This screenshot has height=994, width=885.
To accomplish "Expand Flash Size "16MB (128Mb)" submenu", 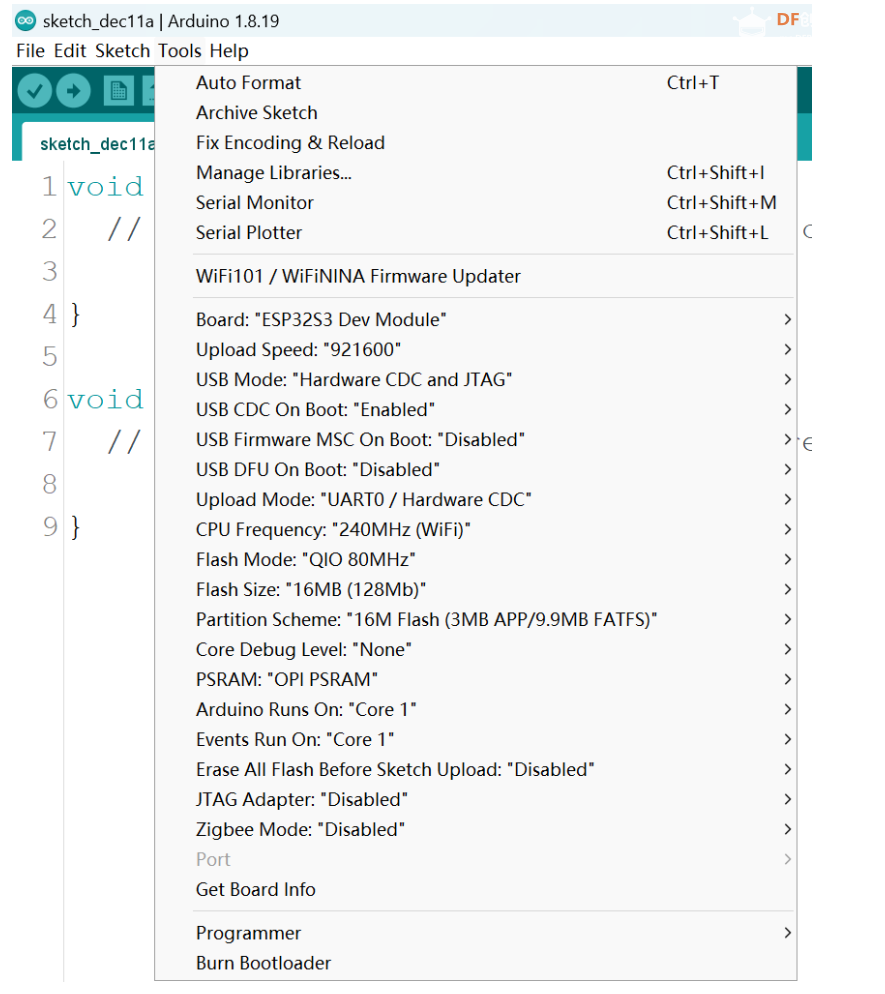I will click(475, 590).
